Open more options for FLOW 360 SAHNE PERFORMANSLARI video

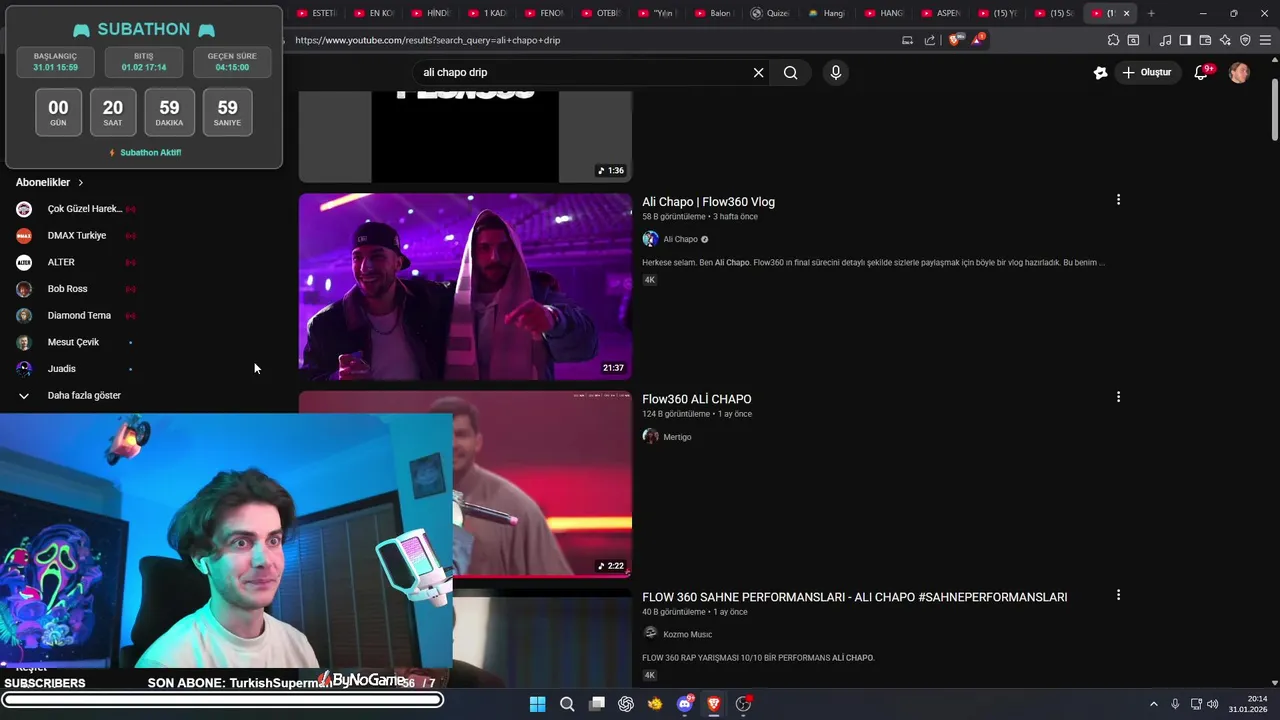[x=1118, y=595]
